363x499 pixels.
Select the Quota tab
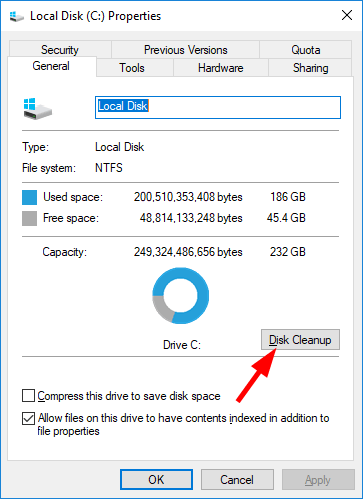[306, 50]
